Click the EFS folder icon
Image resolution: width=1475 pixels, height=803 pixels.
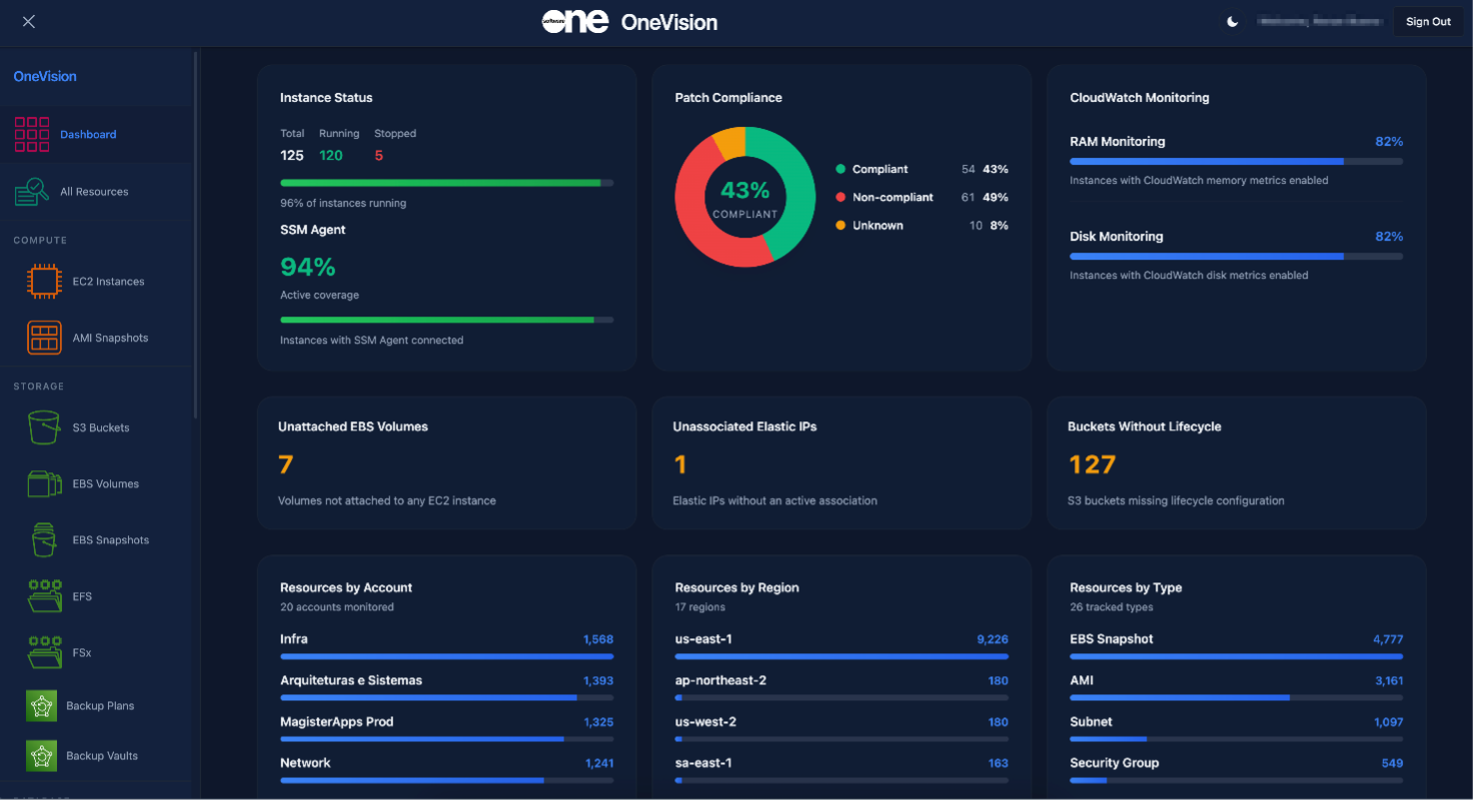click(44, 596)
